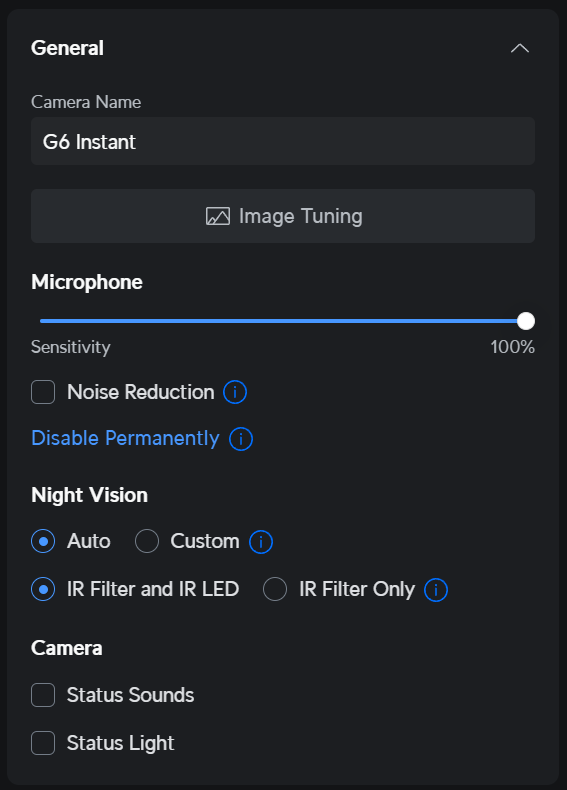The height and width of the screenshot is (790, 567).
Task: Show info next to Custom option
Action: [x=261, y=542]
